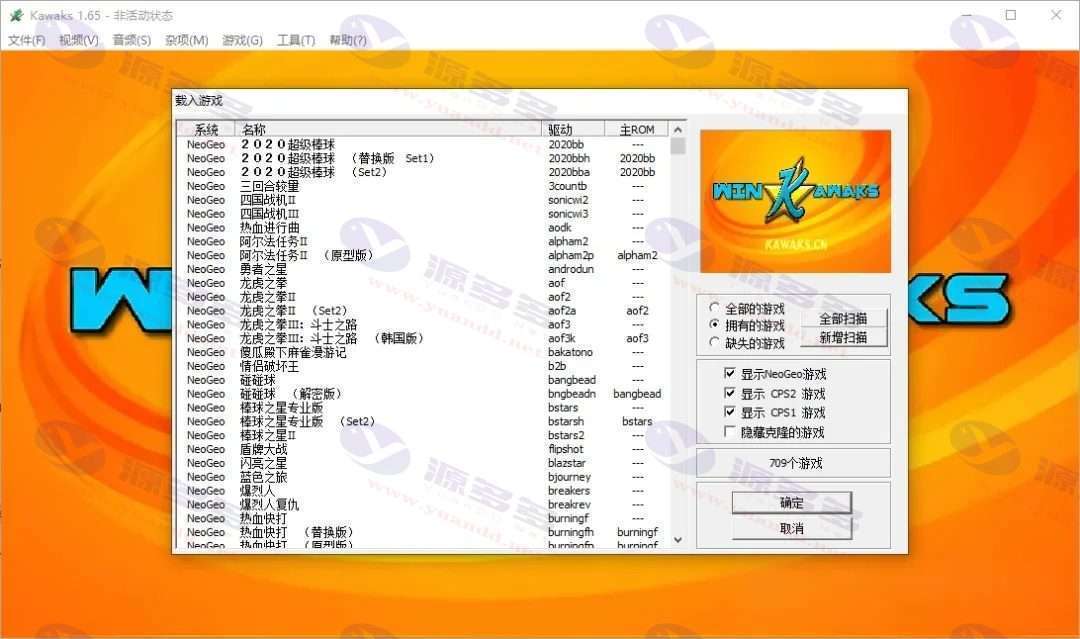
Task: Select 爆烈人复仇 game row
Action: (422, 504)
